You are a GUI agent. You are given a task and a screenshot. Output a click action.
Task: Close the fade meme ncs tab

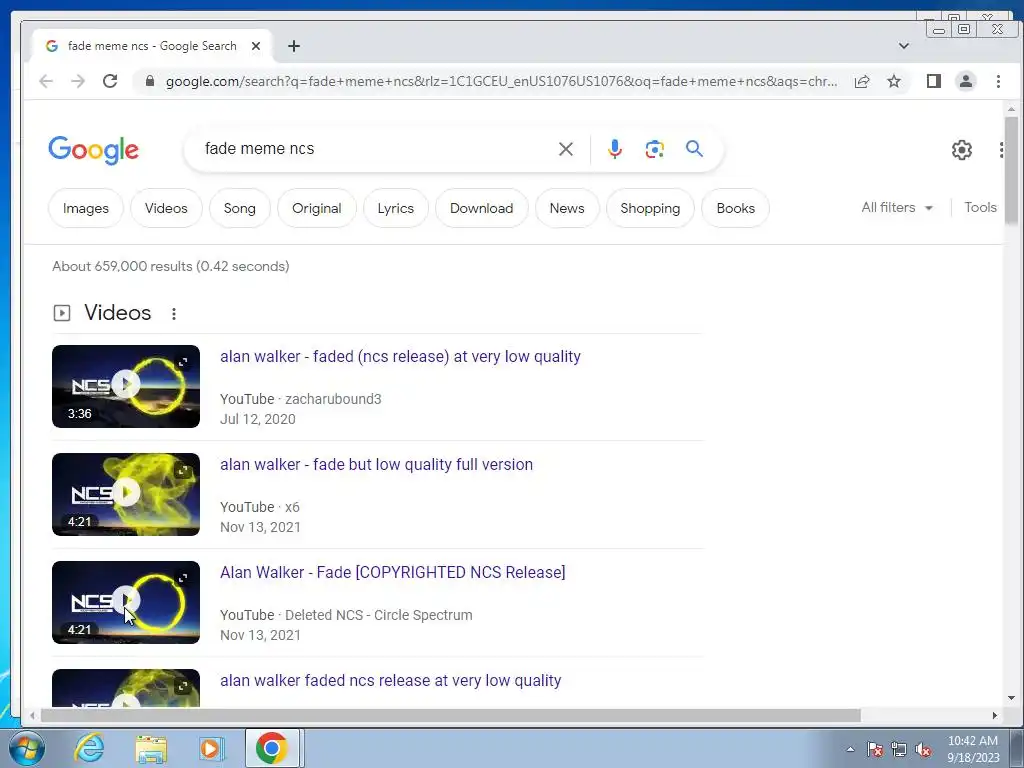256,46
